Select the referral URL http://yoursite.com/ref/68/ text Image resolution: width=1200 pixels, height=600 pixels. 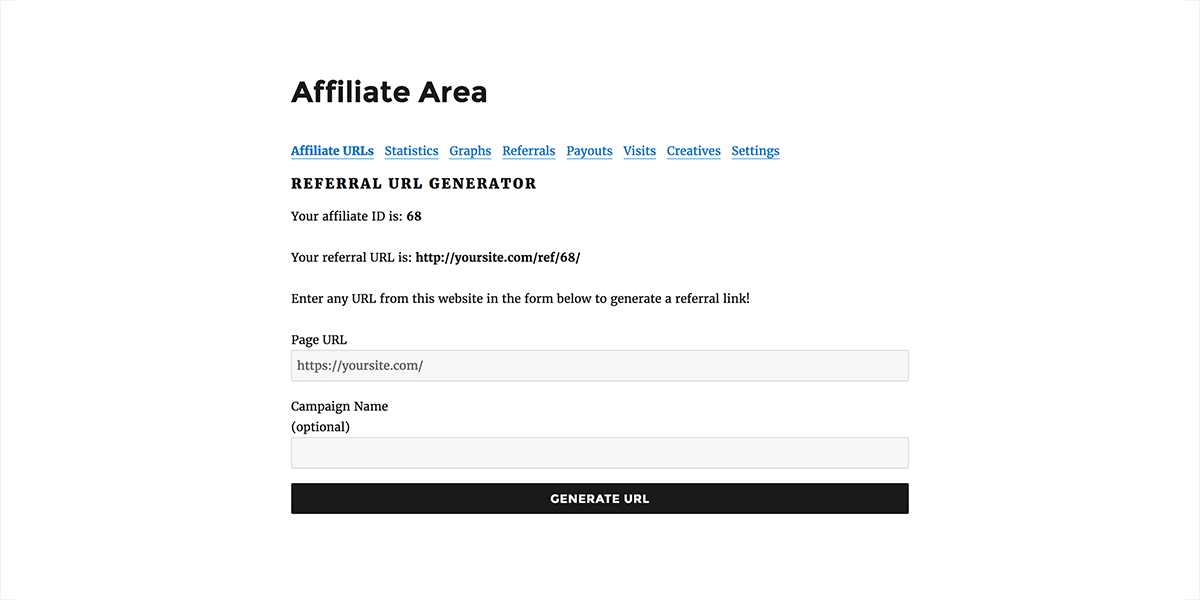[x=498, y=257]
